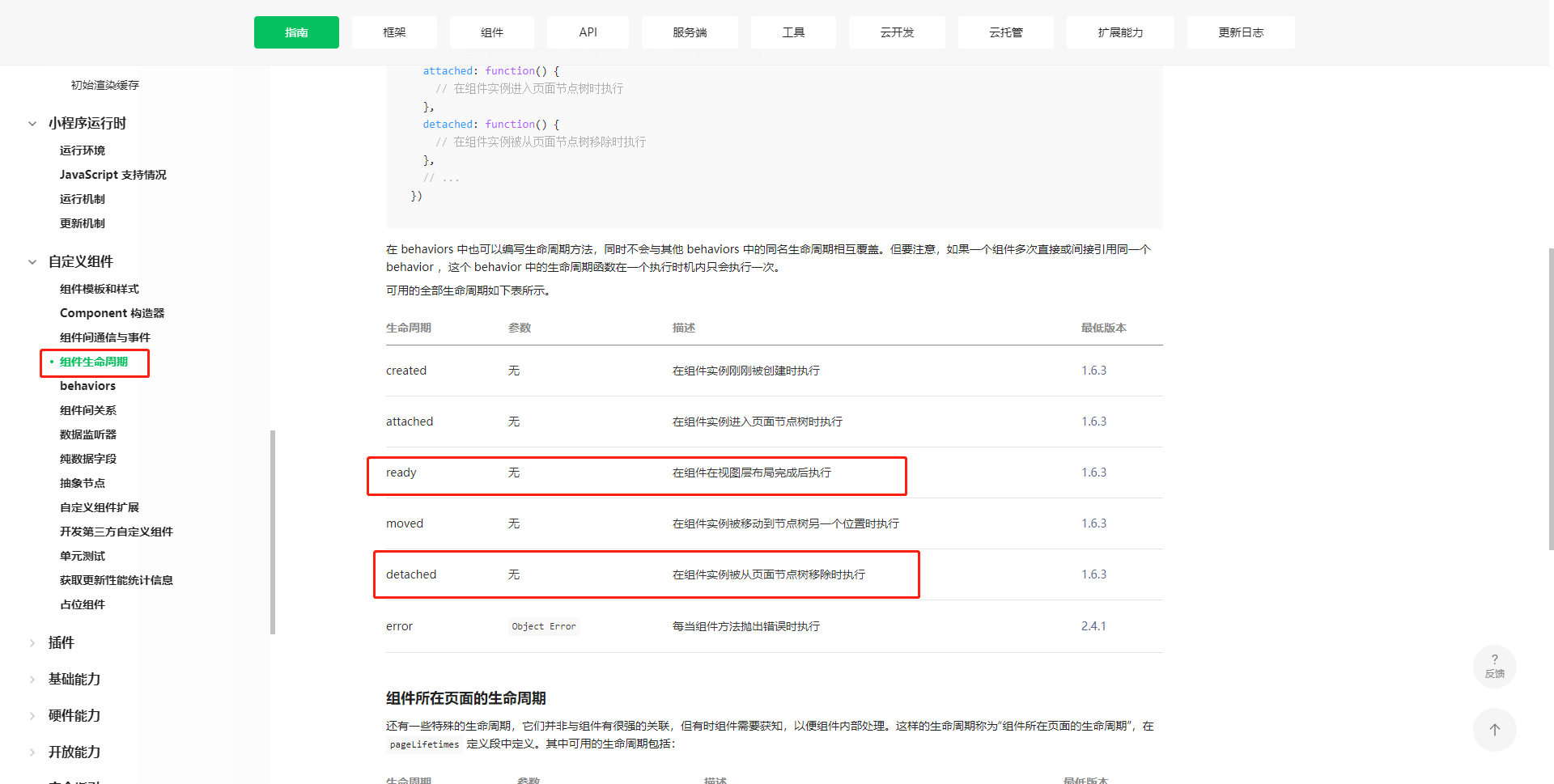Screen dimensions: 1554x784
Task: Open 数据监听器 page
Action: click(87, 434)
